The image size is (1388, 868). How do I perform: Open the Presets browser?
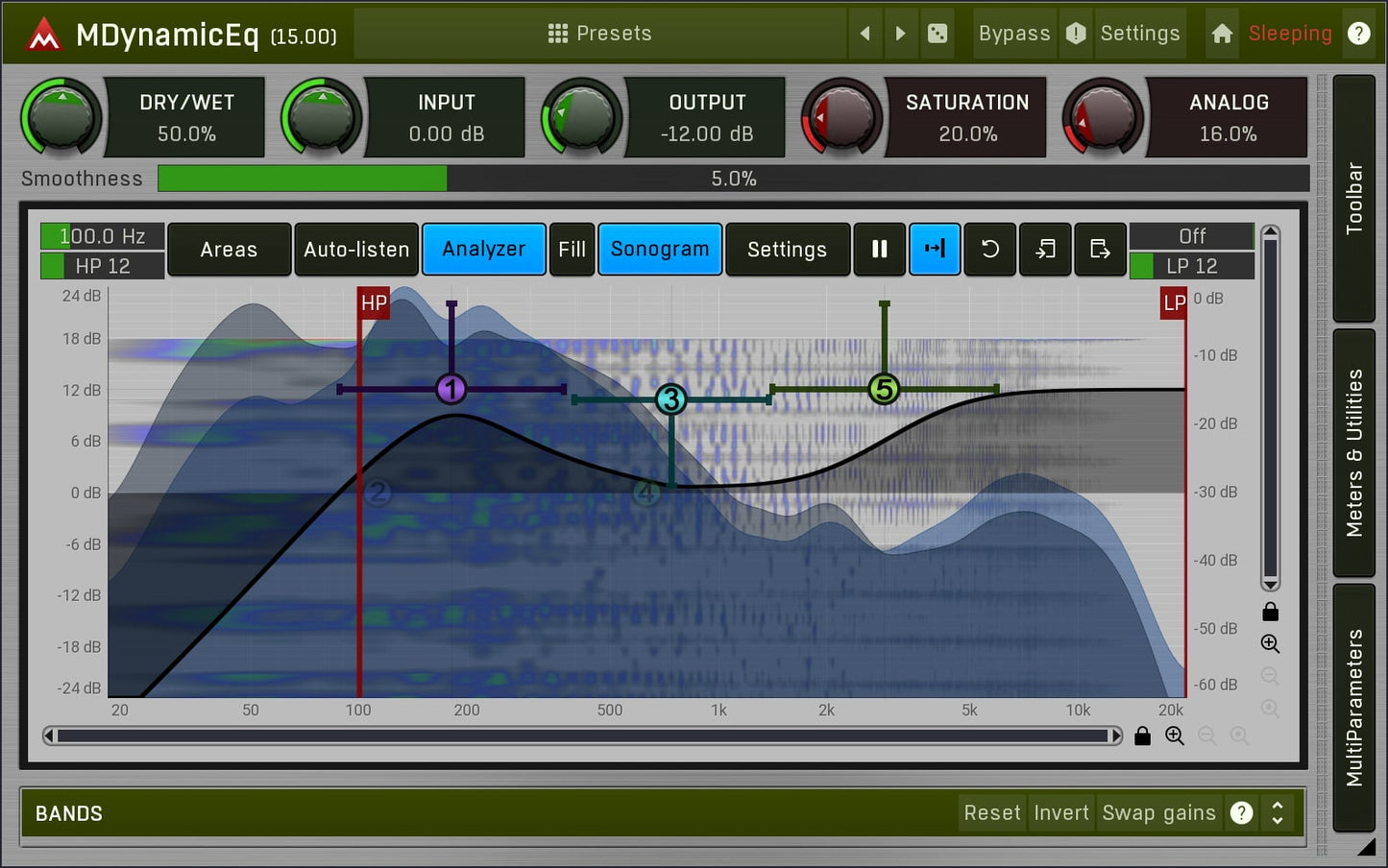[x=600, y=34]
